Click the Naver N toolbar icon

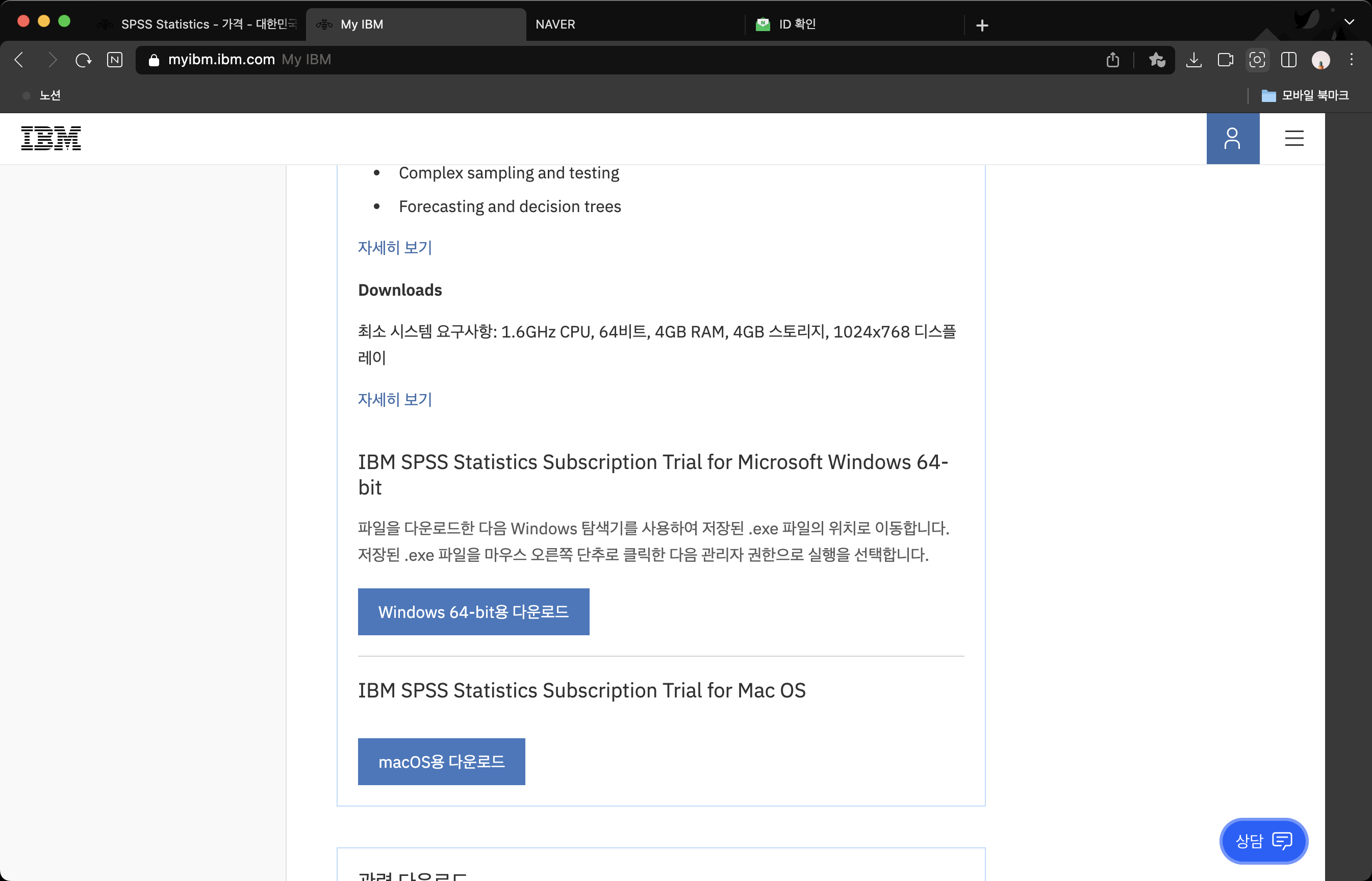tap(114, 60)
